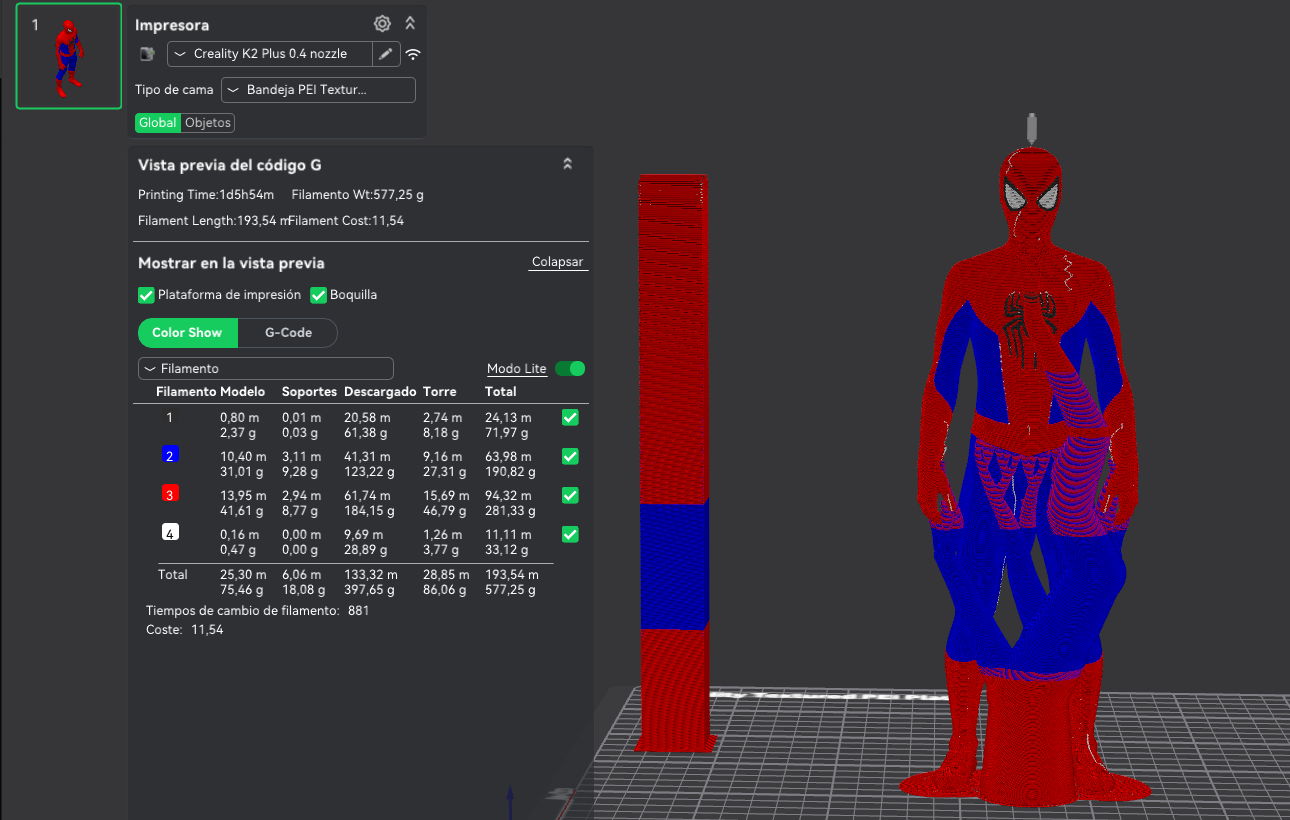
Task: Uncheck visibility for filament 1 row
Action: 570,418
